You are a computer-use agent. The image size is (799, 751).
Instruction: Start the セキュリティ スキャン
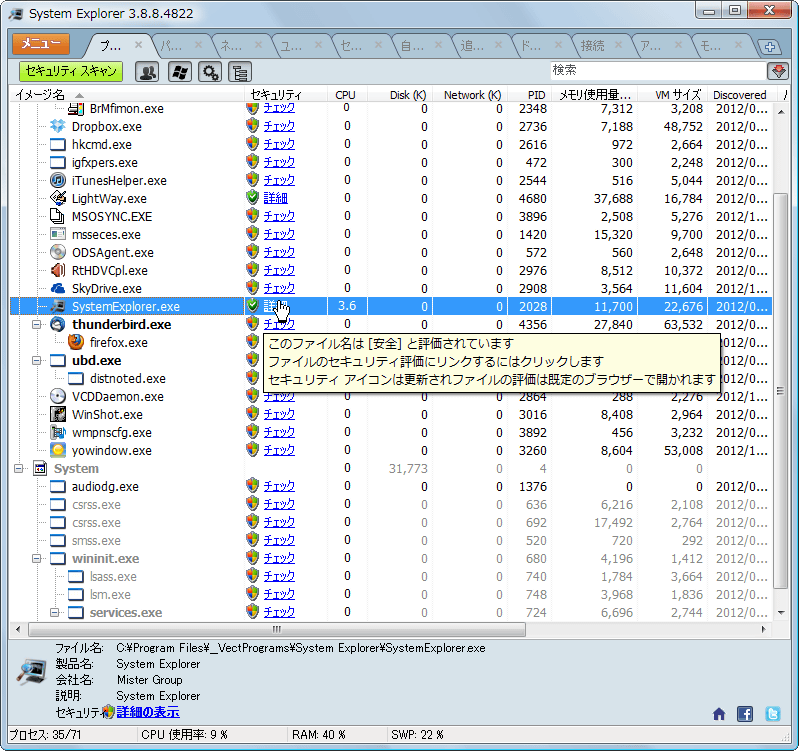pyautogui.click(x=71, y=71)
